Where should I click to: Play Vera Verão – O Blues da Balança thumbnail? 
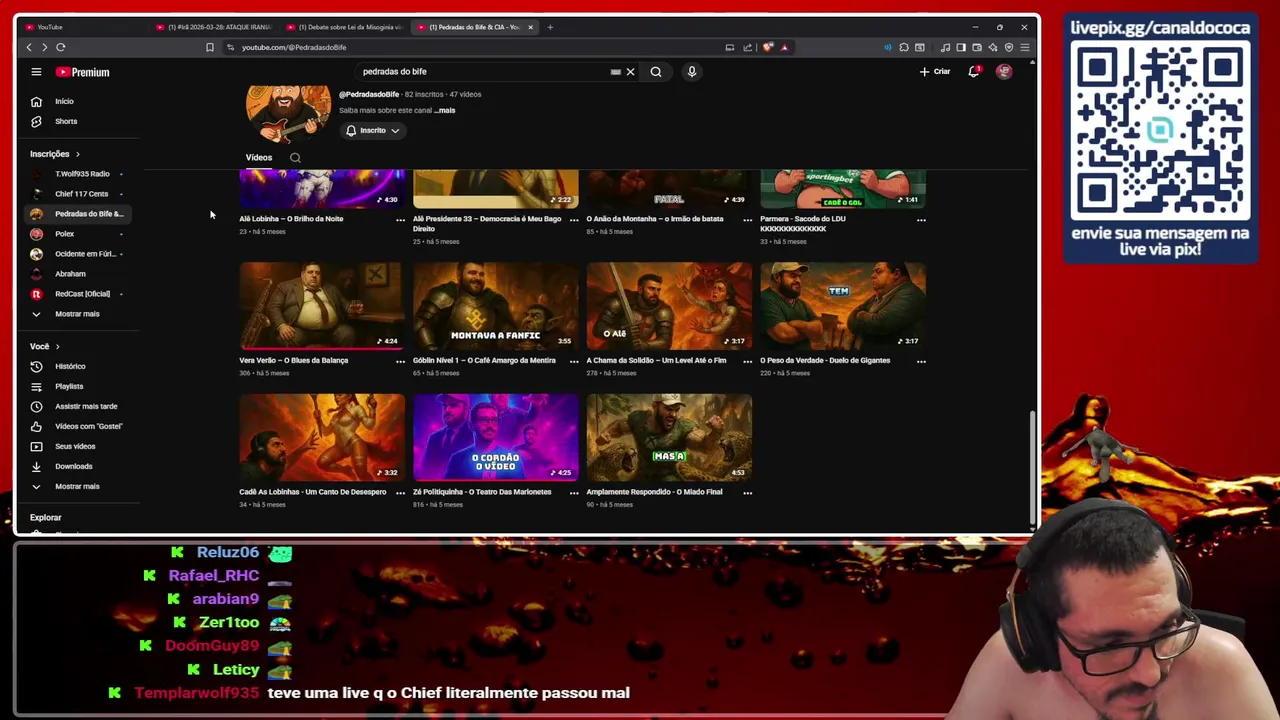click(322, 306)
